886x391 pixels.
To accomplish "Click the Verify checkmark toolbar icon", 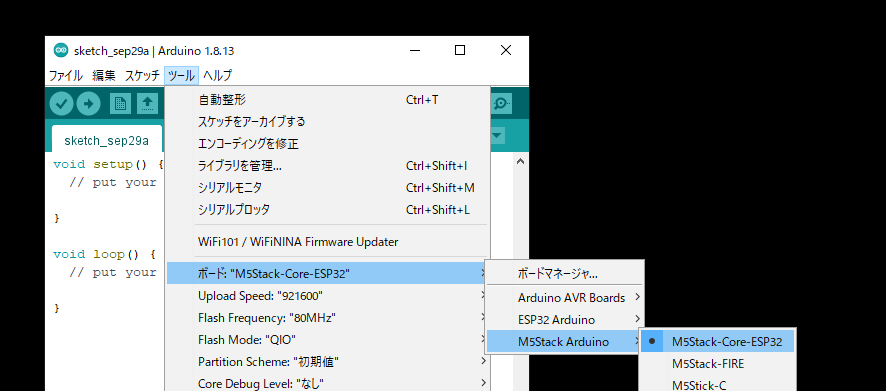I will point(61,103).
